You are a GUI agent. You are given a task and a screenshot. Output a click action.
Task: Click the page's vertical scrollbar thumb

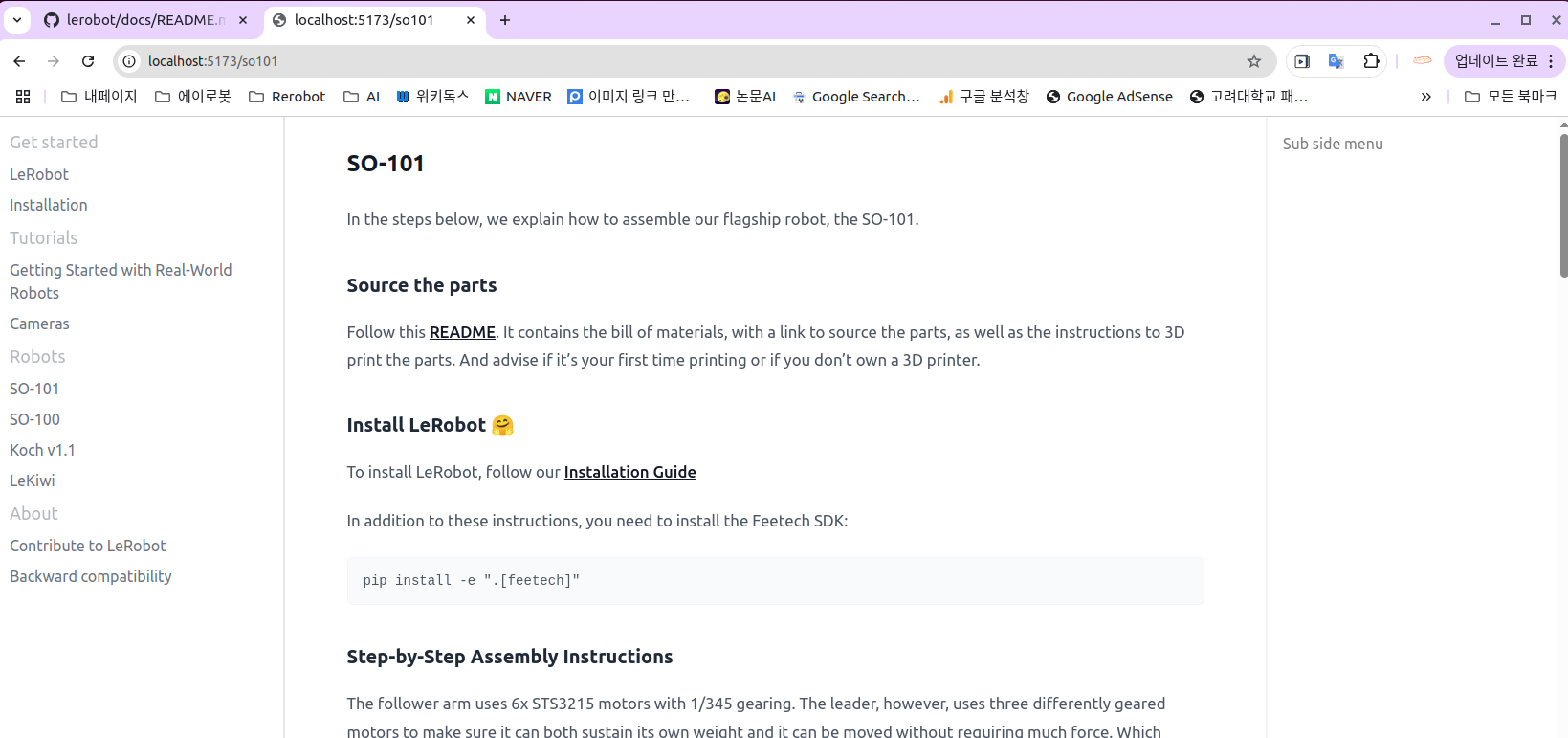click(x=1563, y=205)
